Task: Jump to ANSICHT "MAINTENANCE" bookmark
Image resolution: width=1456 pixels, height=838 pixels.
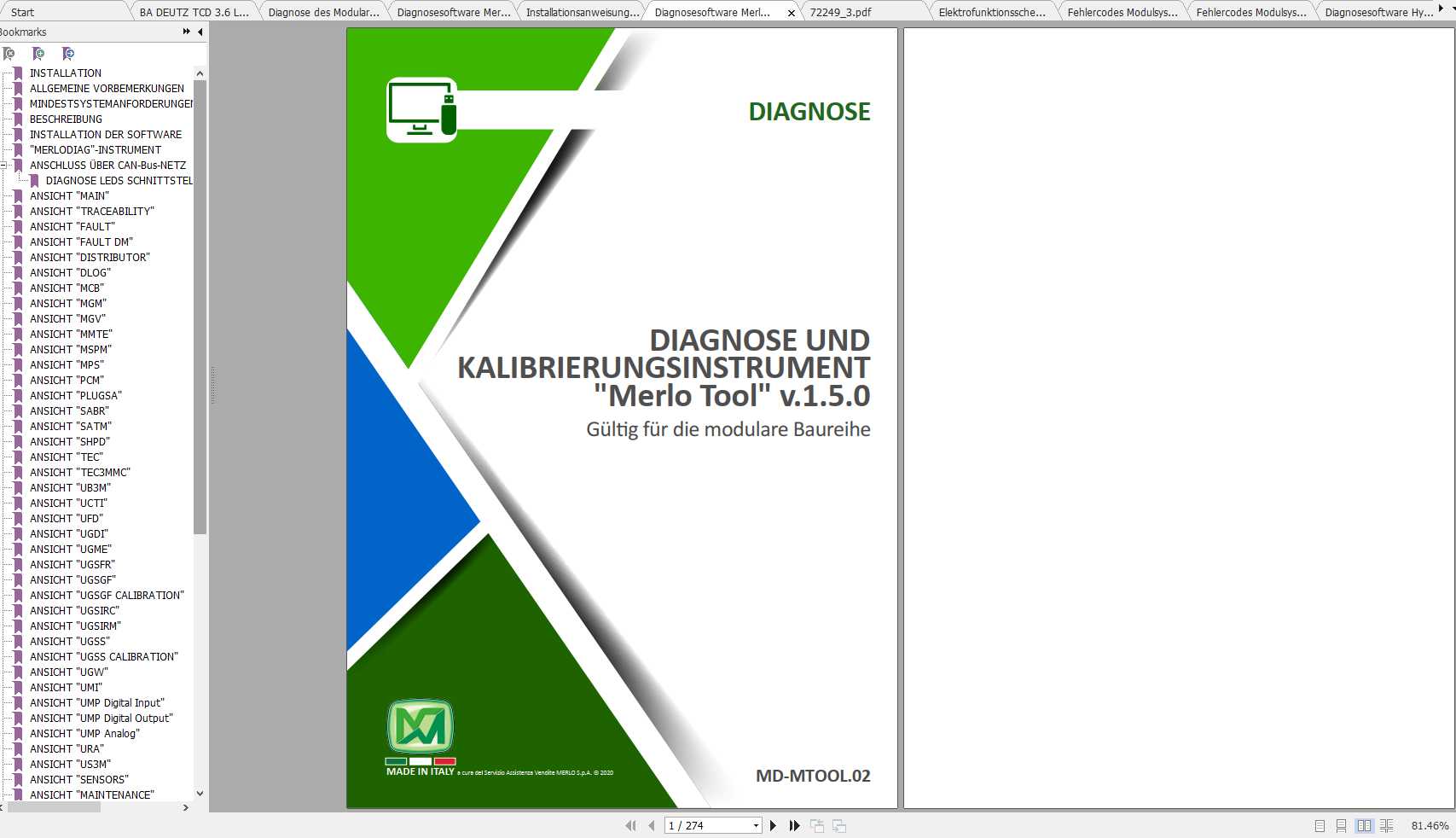Action: 92,794
